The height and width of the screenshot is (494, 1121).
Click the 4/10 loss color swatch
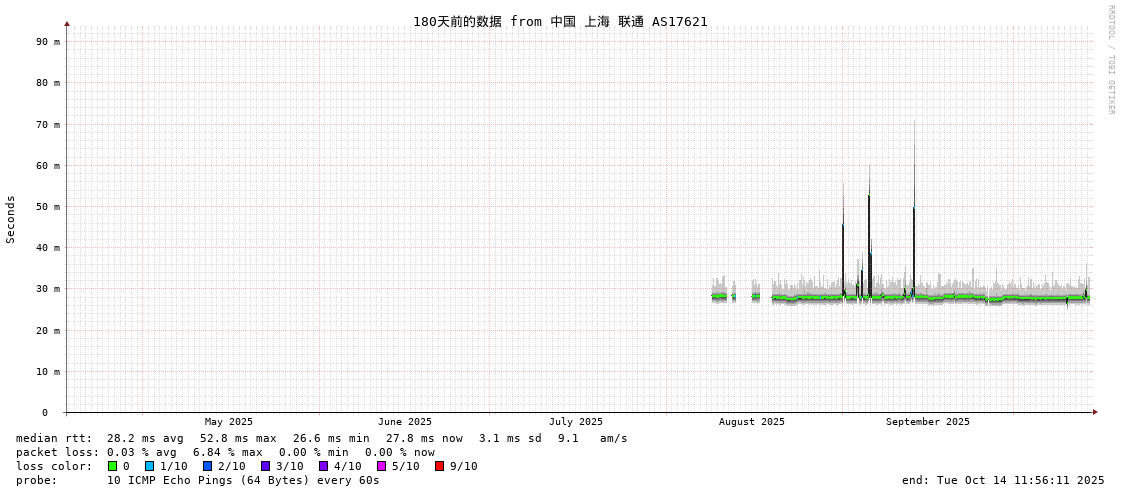point(323,466)
